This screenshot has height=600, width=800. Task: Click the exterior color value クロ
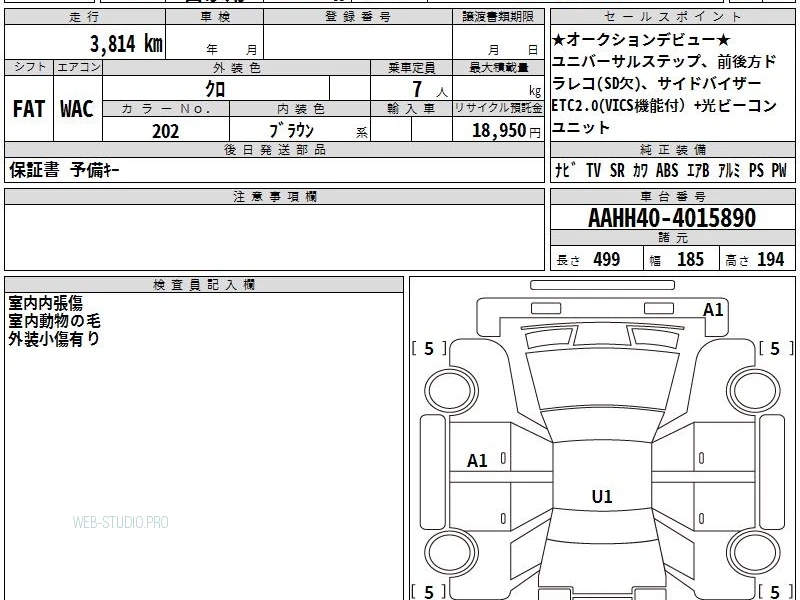(x=215, y=89)
